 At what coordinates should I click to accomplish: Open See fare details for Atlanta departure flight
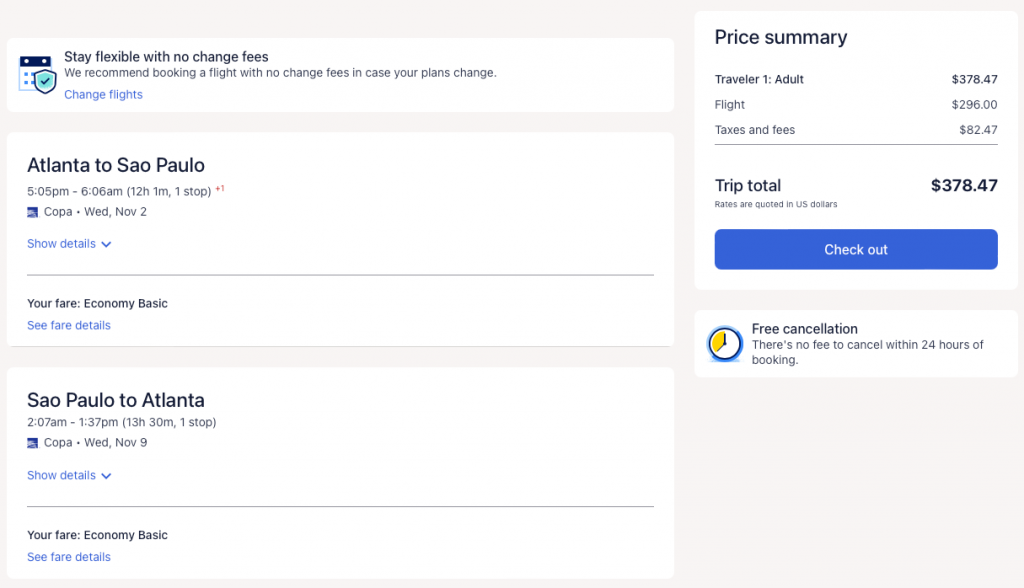click(69, 326)
